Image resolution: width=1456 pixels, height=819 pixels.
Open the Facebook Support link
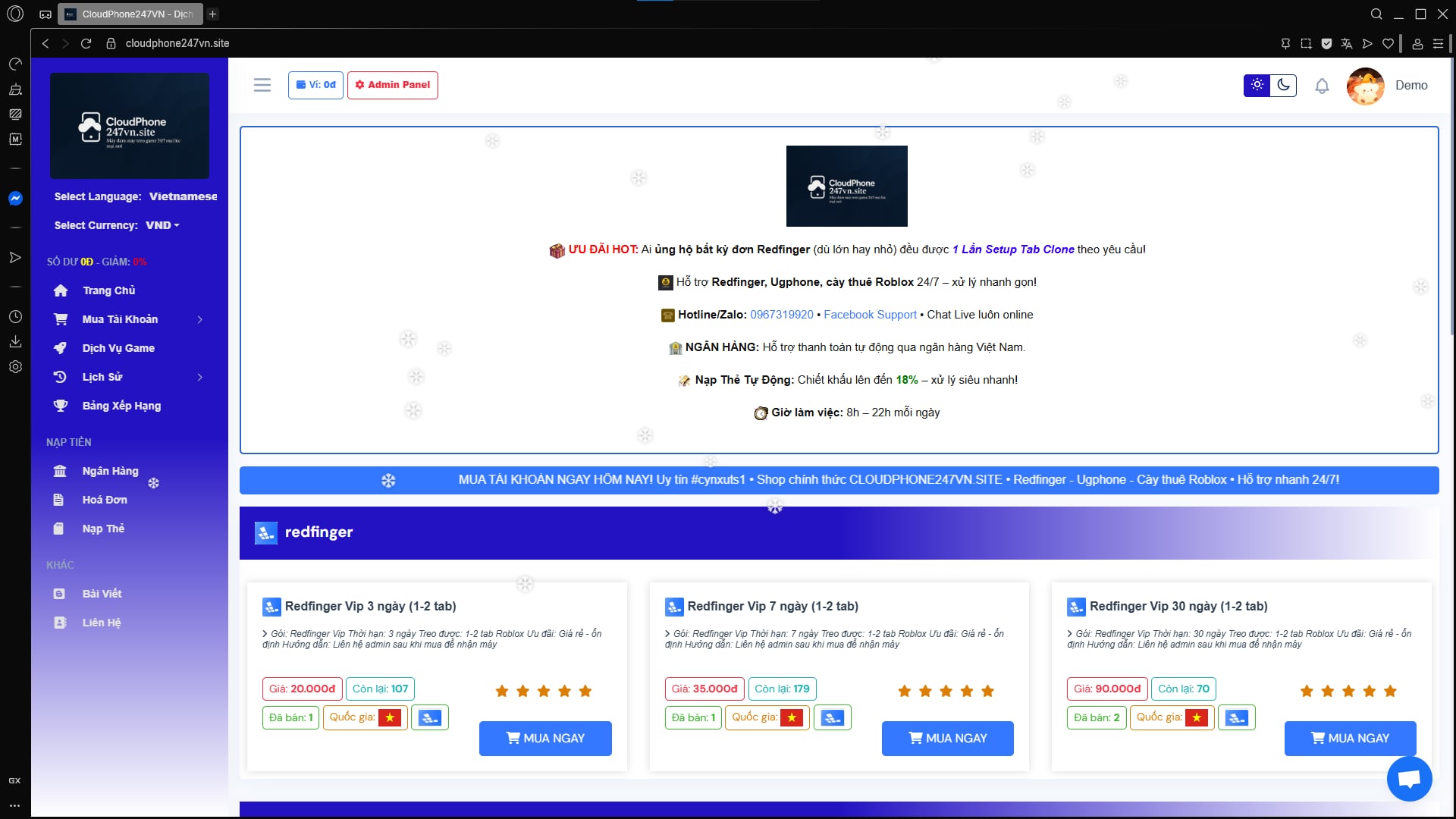pyautogui.click(x=870, y=315)
